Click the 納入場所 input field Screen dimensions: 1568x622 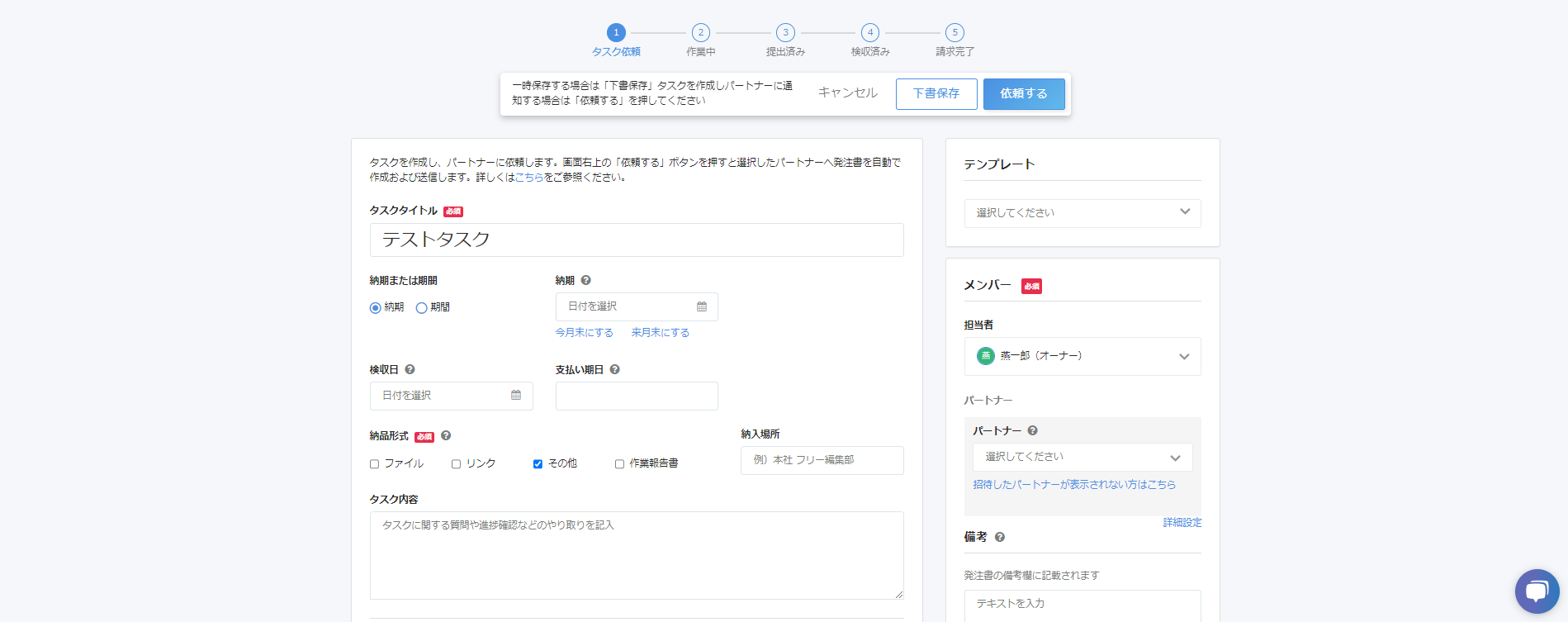click(x=822, y=460)
